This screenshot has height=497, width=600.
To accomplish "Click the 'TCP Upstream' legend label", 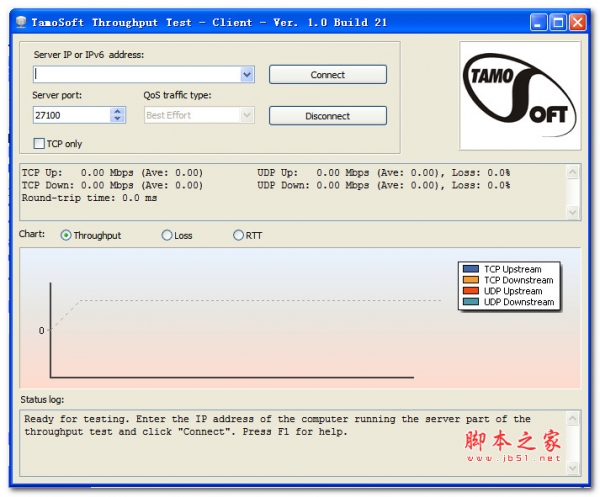I will (x=512, y=269).
